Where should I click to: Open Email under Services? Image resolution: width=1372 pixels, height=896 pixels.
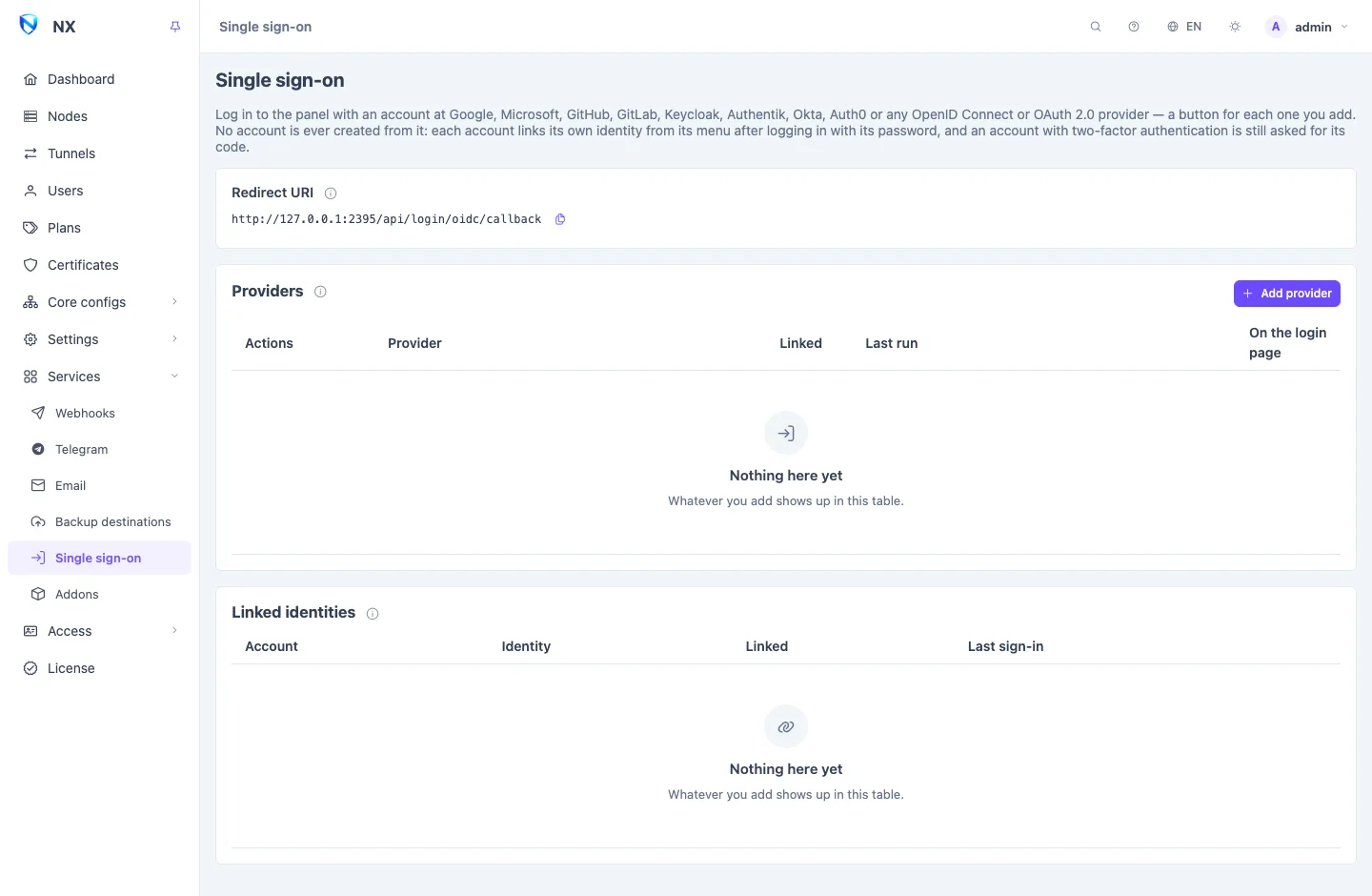click(99, 485)
